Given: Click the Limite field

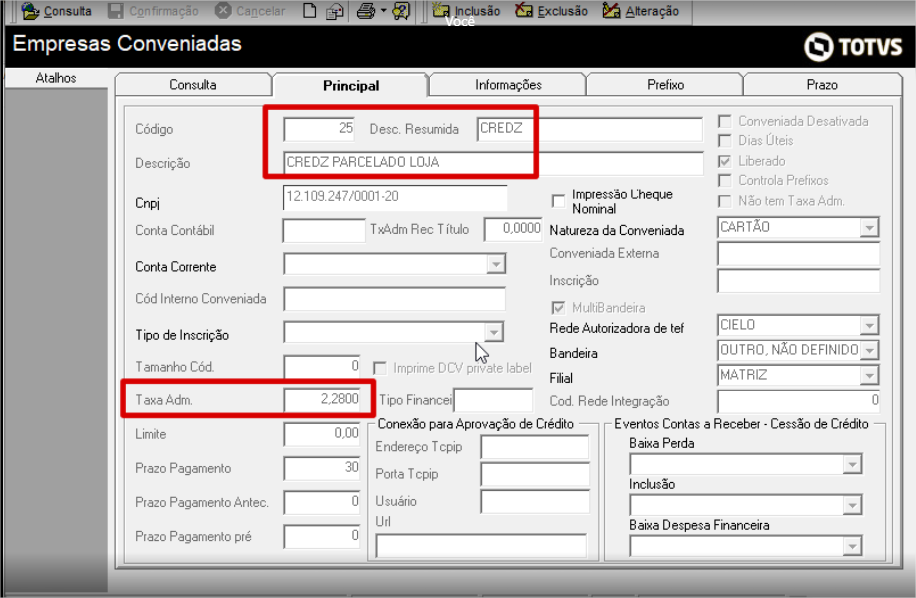Looking at the screenshot, I should pos(322,434).
